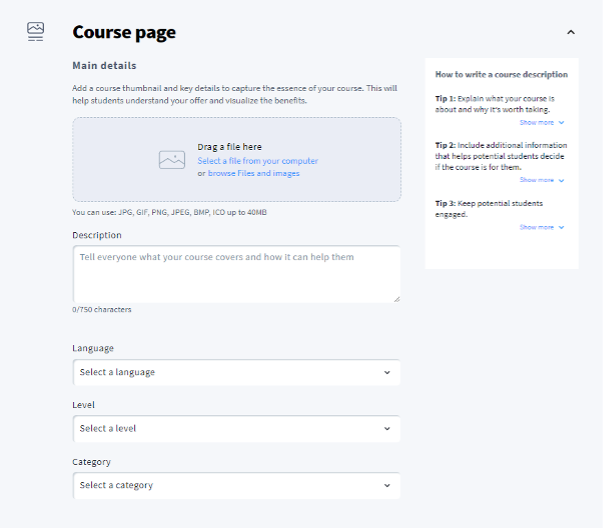Click the Category dropdown arrow icon
604x528 pixels.
click(x=387, y=485)
